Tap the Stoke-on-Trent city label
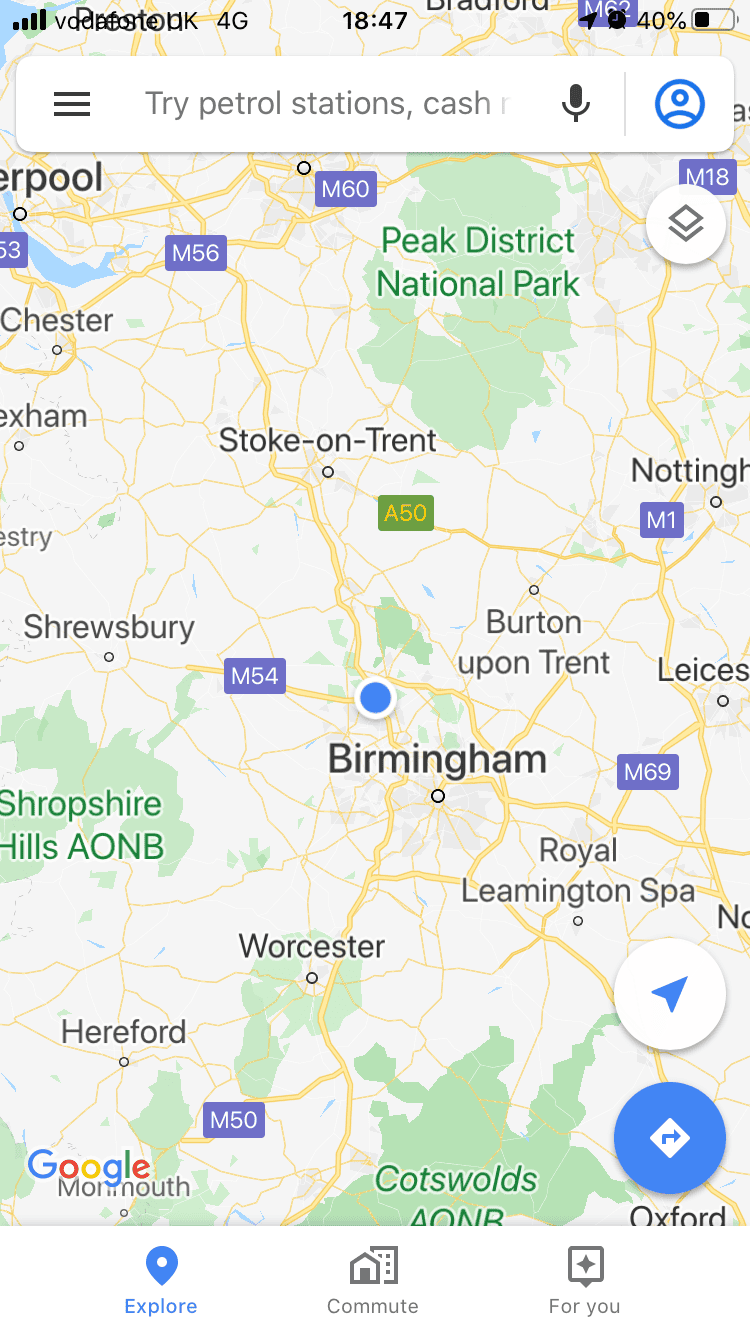The width and height of the screenshot is (750, 1334). point(328,440)
